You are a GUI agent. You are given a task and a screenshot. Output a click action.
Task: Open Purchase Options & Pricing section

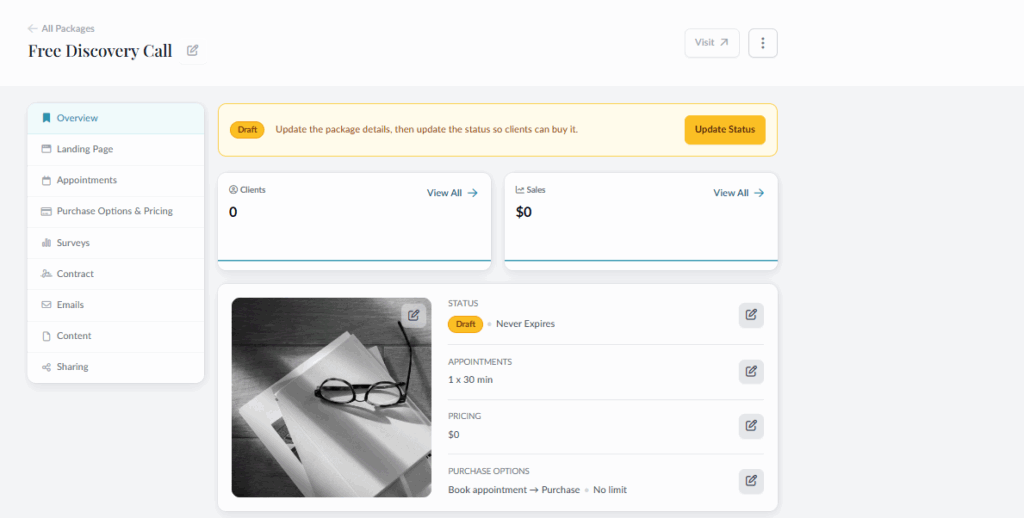pos(114,211)
